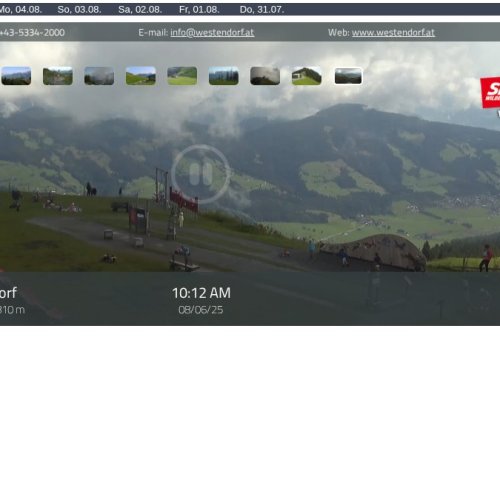Click the red SkiWelt logo
Image resolution: width=500 pixels, height=500 pixels.
pos(490,92)
